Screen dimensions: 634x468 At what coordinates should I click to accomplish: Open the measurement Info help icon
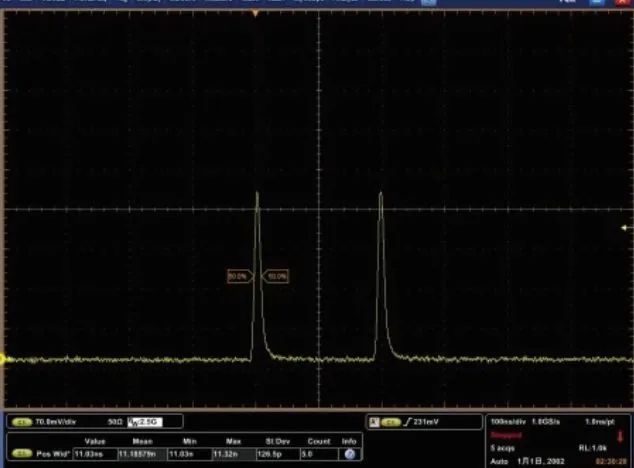pyautogui.click(x=350, y=454)
